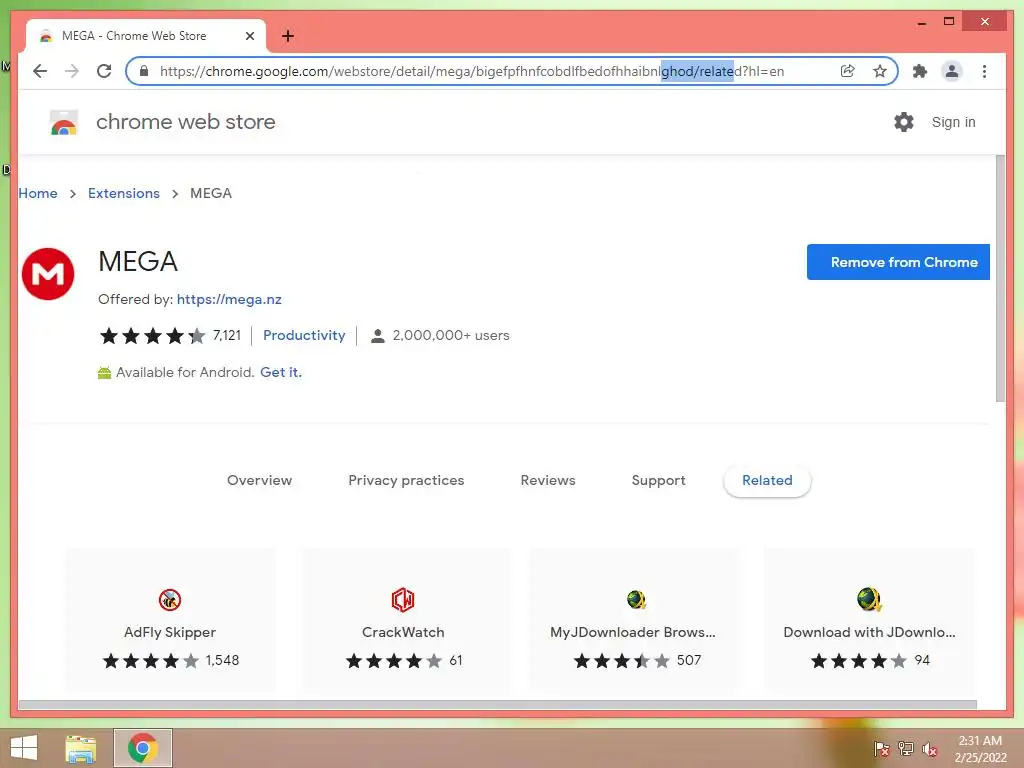The height and width of the screenshot is (768, 1024).
Task: Open the MyJDownloader Brows... extension title
Action: [x=633, y=632]
